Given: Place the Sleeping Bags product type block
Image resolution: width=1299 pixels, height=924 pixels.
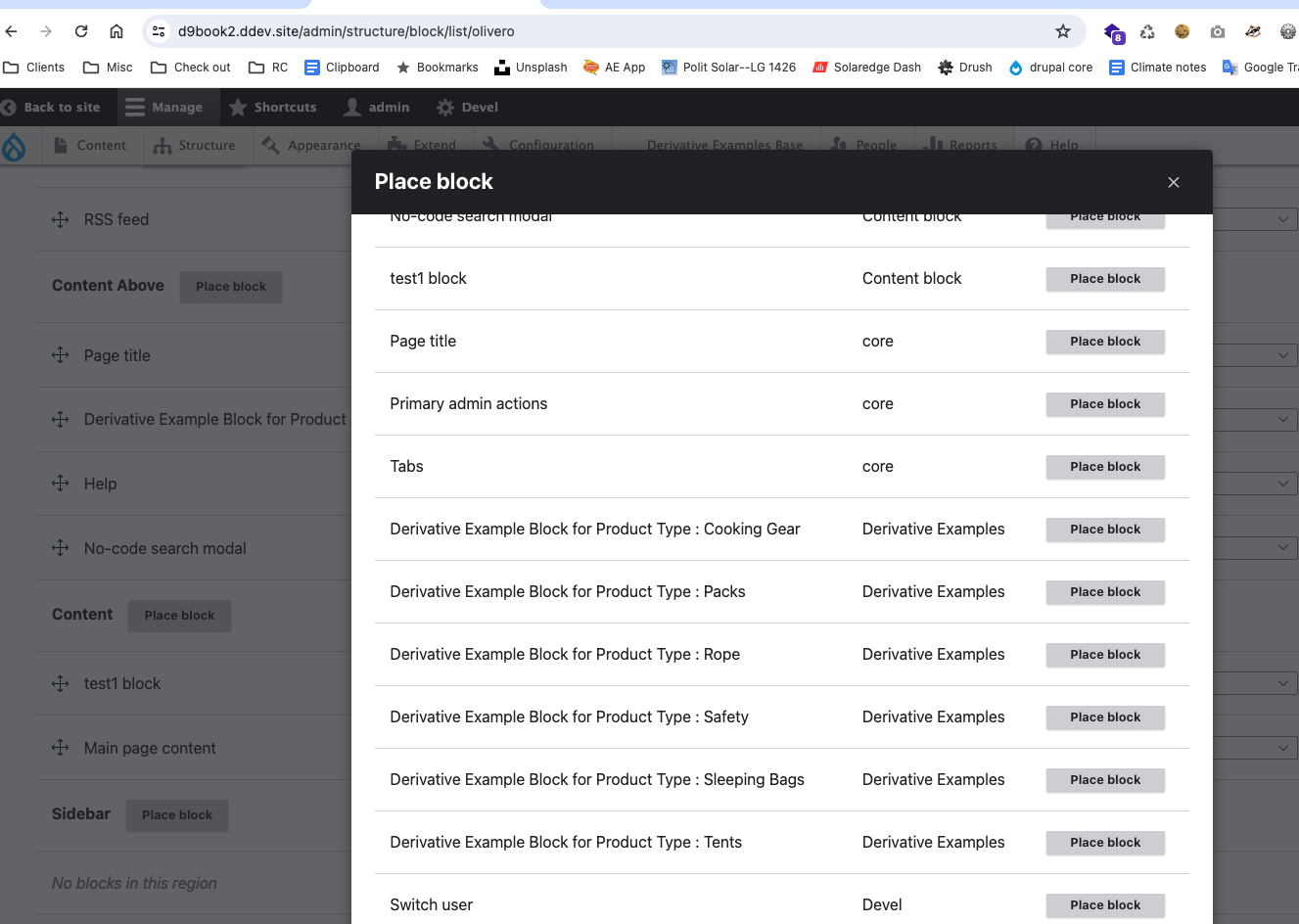Looking at the screenshot, I should tap(1105, 780).
